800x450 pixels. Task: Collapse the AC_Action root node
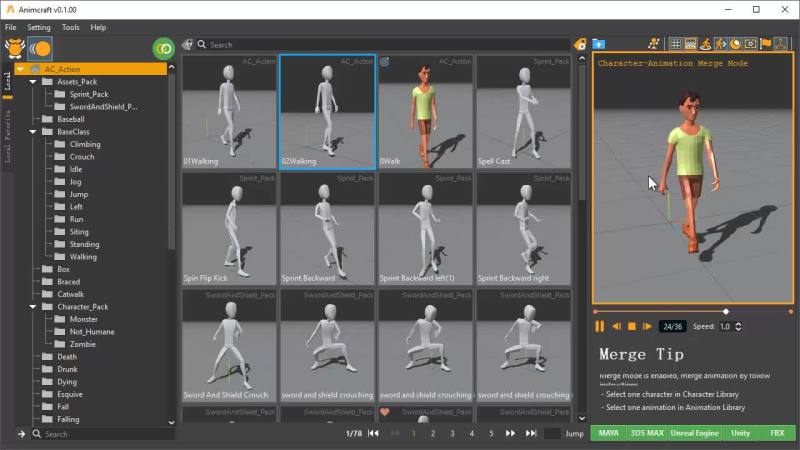pyautogui.click(x=20, y=69)
